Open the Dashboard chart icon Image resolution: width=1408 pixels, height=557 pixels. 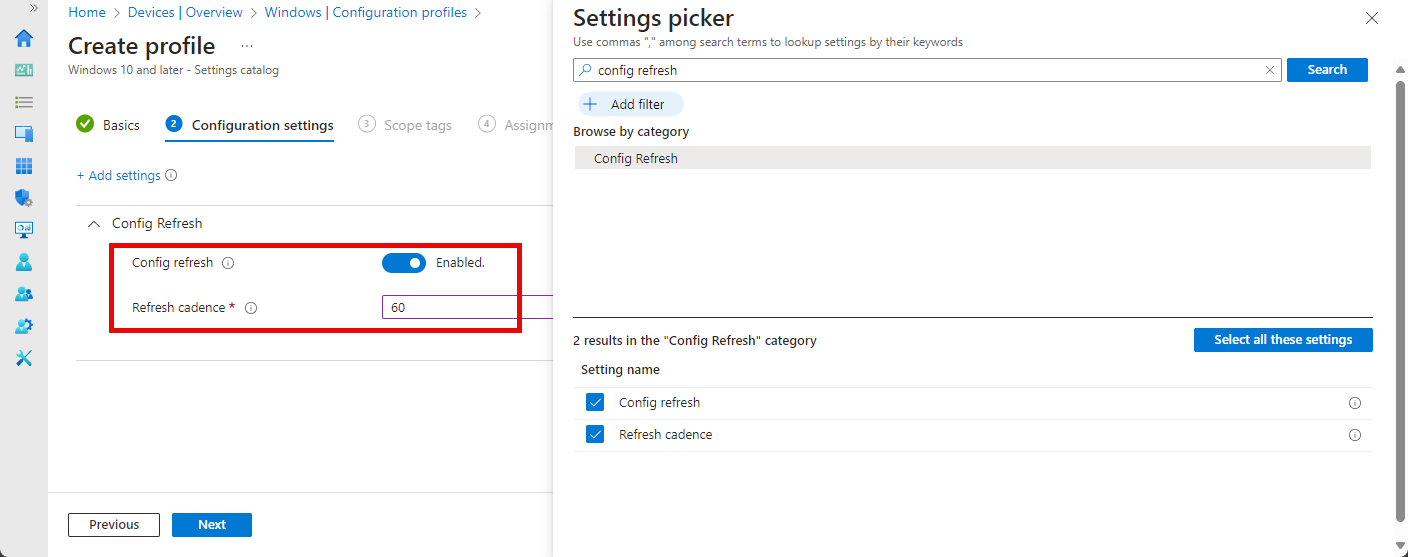point(24,70)
